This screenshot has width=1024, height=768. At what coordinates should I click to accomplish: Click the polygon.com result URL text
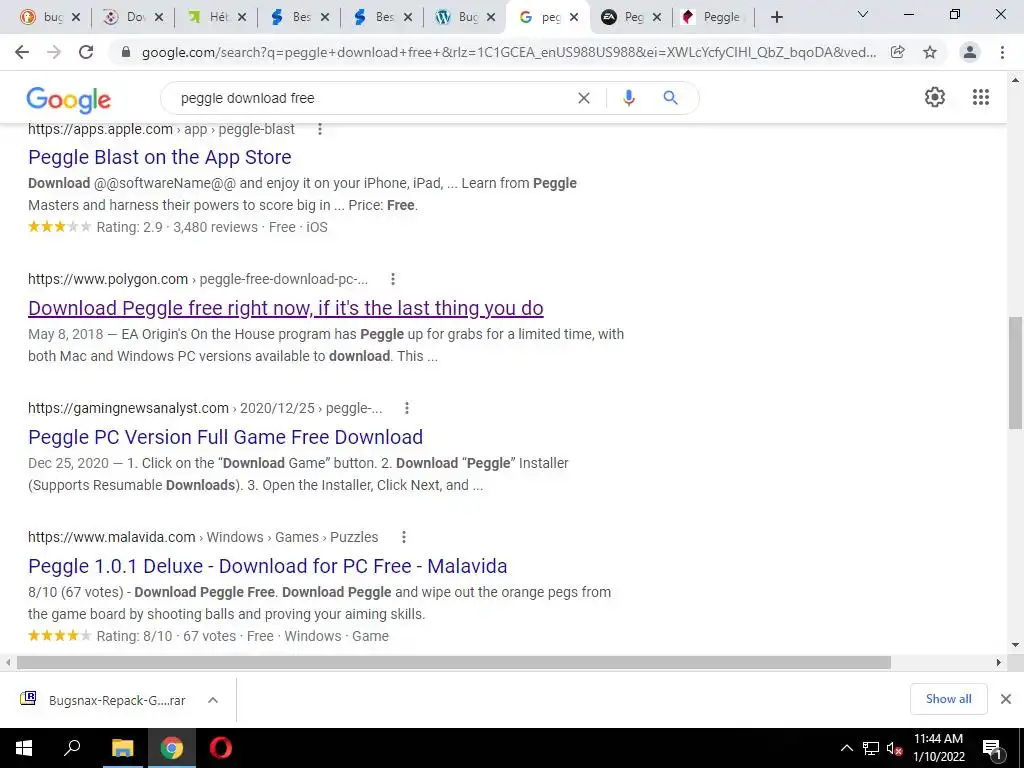198,280
